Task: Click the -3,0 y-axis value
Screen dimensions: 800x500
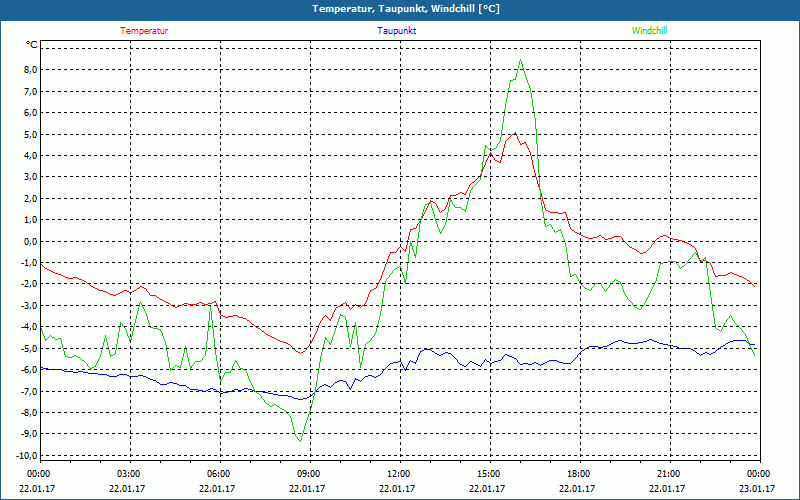Action: pyautogui.click(x=28, y=306)
